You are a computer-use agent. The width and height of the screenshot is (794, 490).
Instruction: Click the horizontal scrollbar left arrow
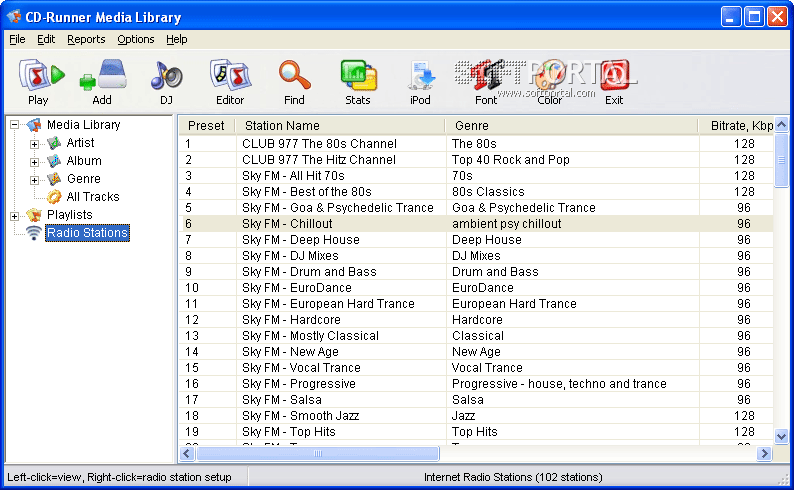tap(187, 454)
